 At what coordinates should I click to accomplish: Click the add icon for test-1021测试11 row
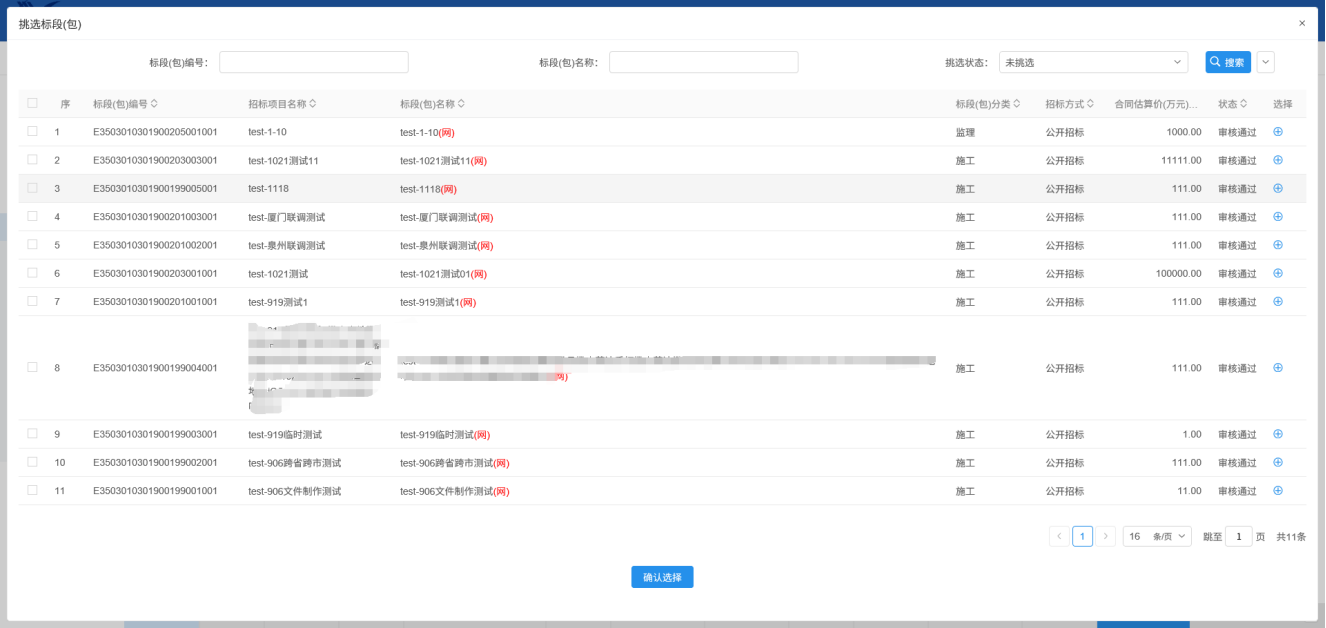[1277, 160]
